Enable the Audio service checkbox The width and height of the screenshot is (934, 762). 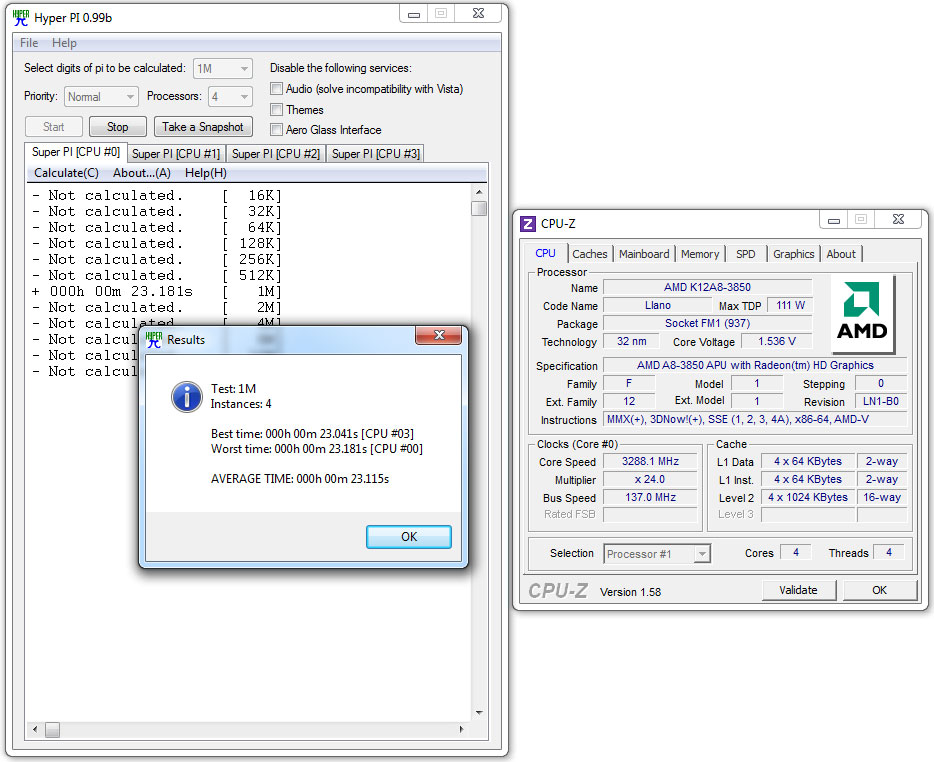pos(277,89)
